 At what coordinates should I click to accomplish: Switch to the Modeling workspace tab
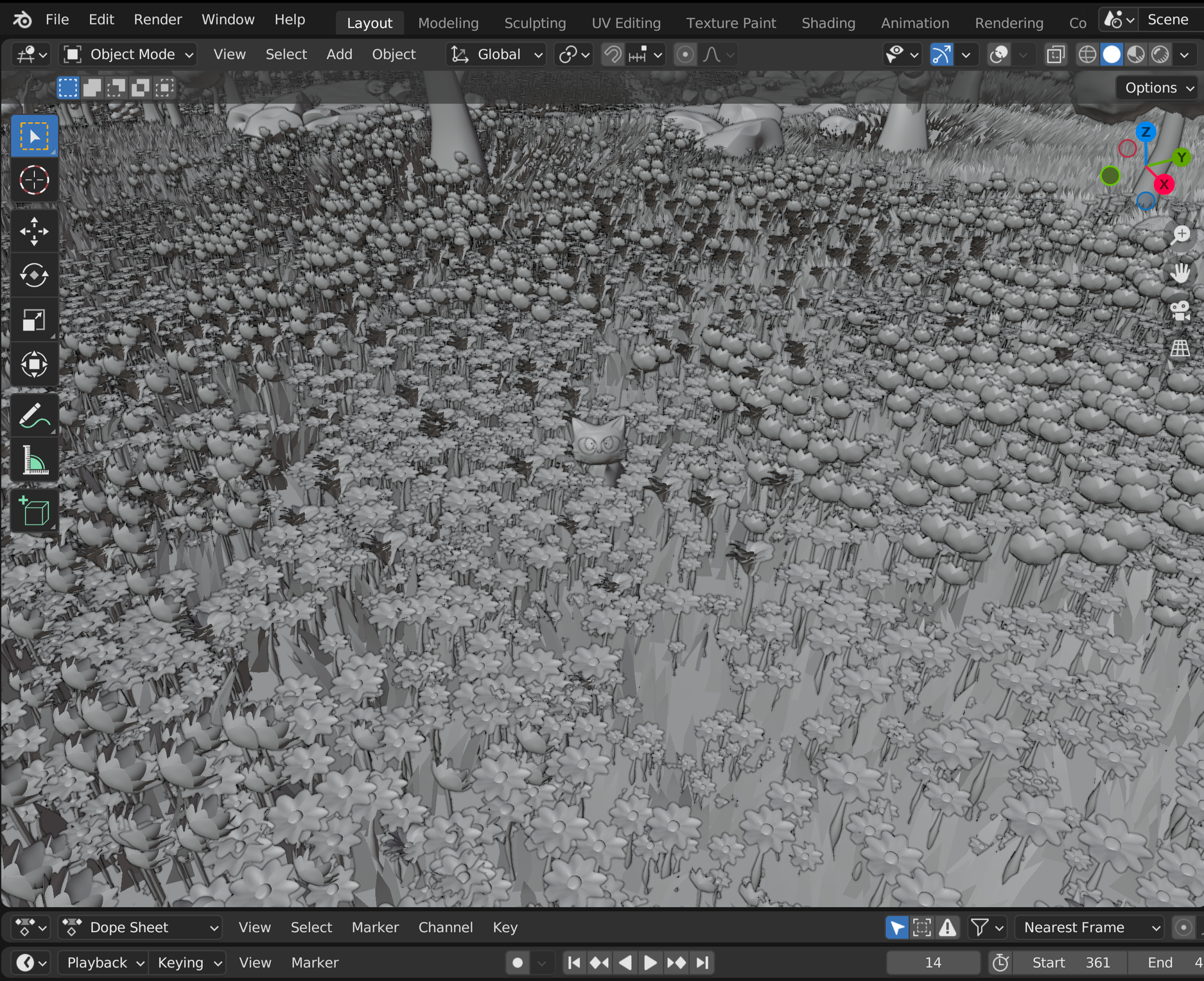448,22
